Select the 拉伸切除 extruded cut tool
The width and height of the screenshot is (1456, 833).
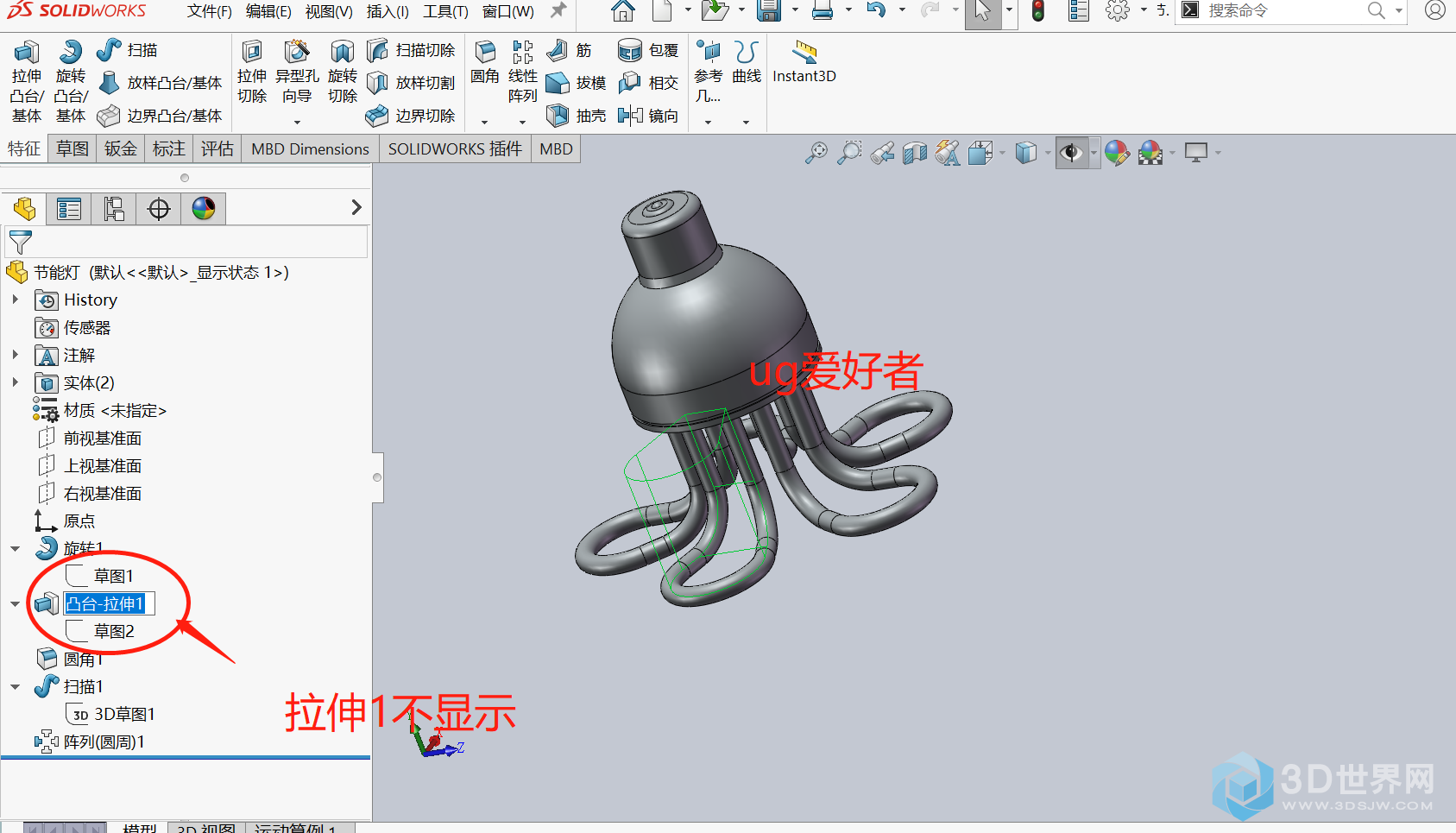point(251,73)
